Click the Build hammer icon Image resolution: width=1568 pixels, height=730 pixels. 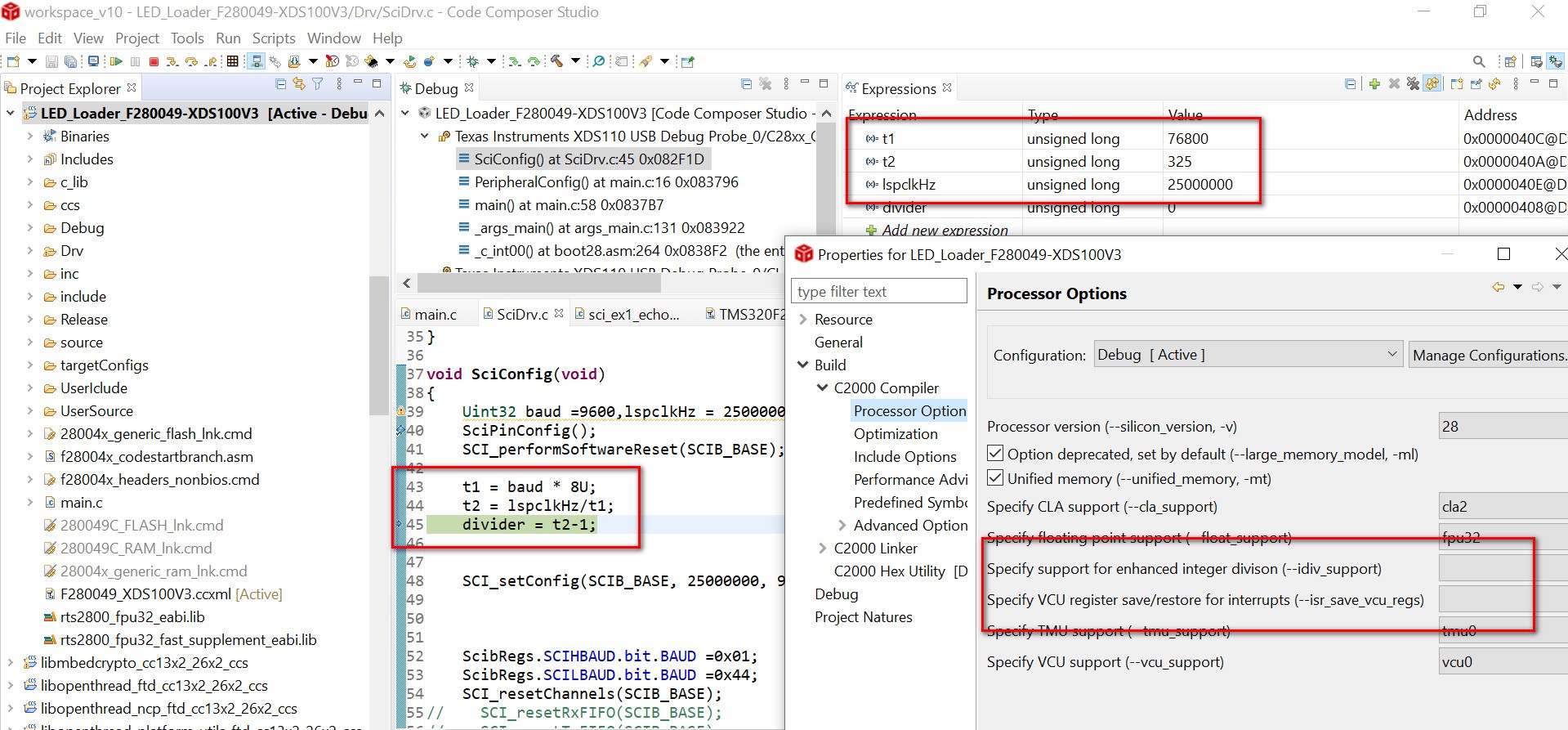point(556,61)
